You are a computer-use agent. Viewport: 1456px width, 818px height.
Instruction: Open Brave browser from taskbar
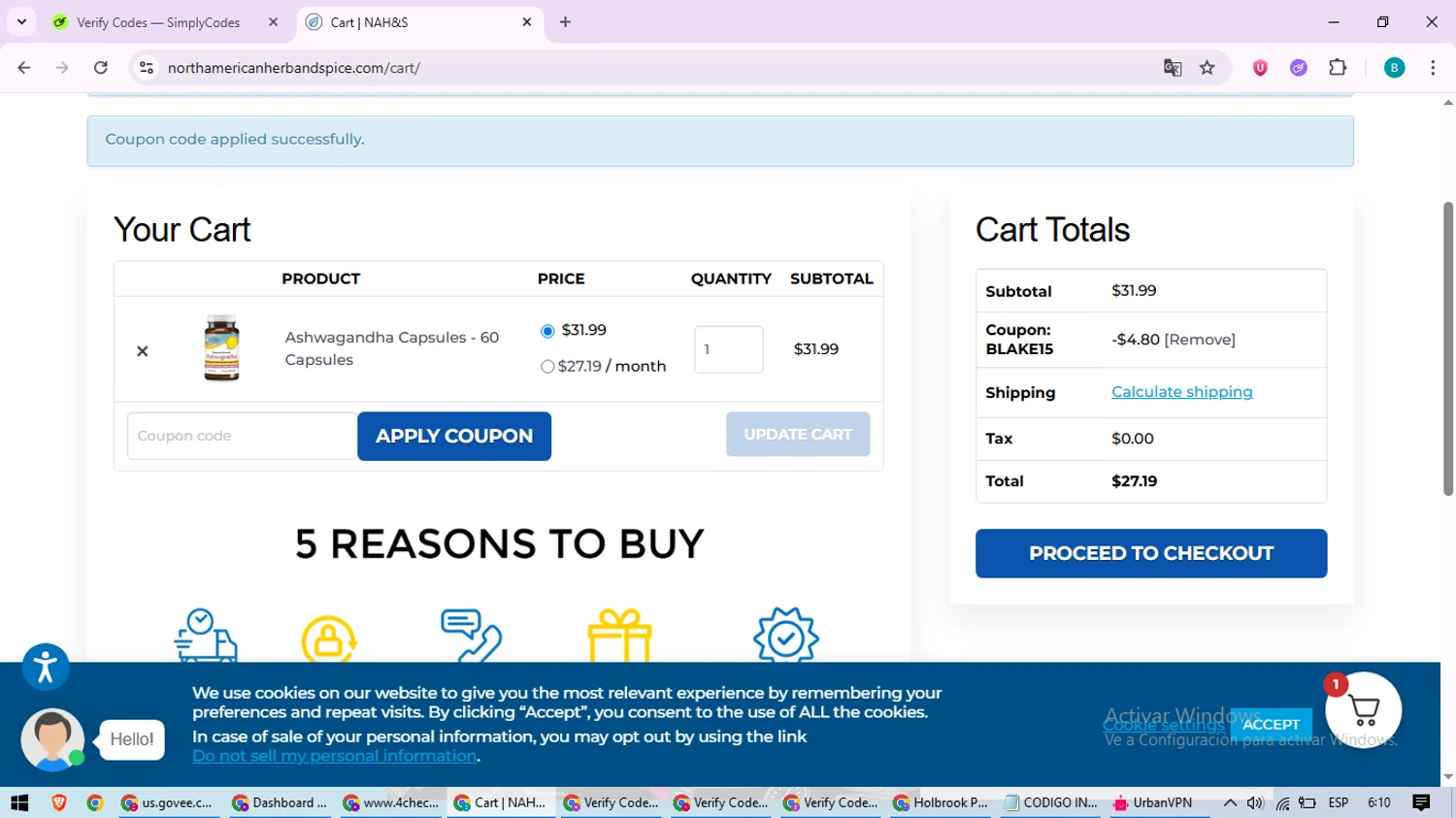click(x=59, y=802)
